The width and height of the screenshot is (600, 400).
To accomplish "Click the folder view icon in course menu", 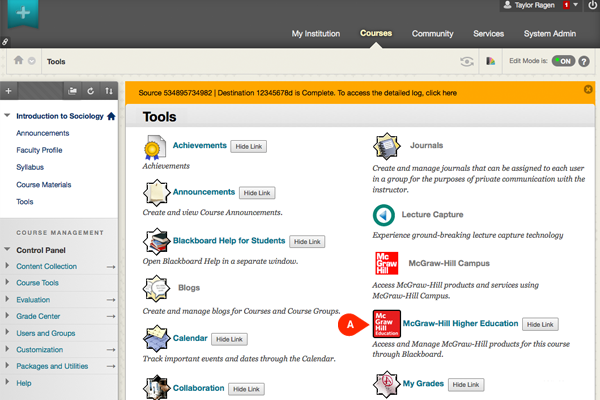I will pos(72,91).
